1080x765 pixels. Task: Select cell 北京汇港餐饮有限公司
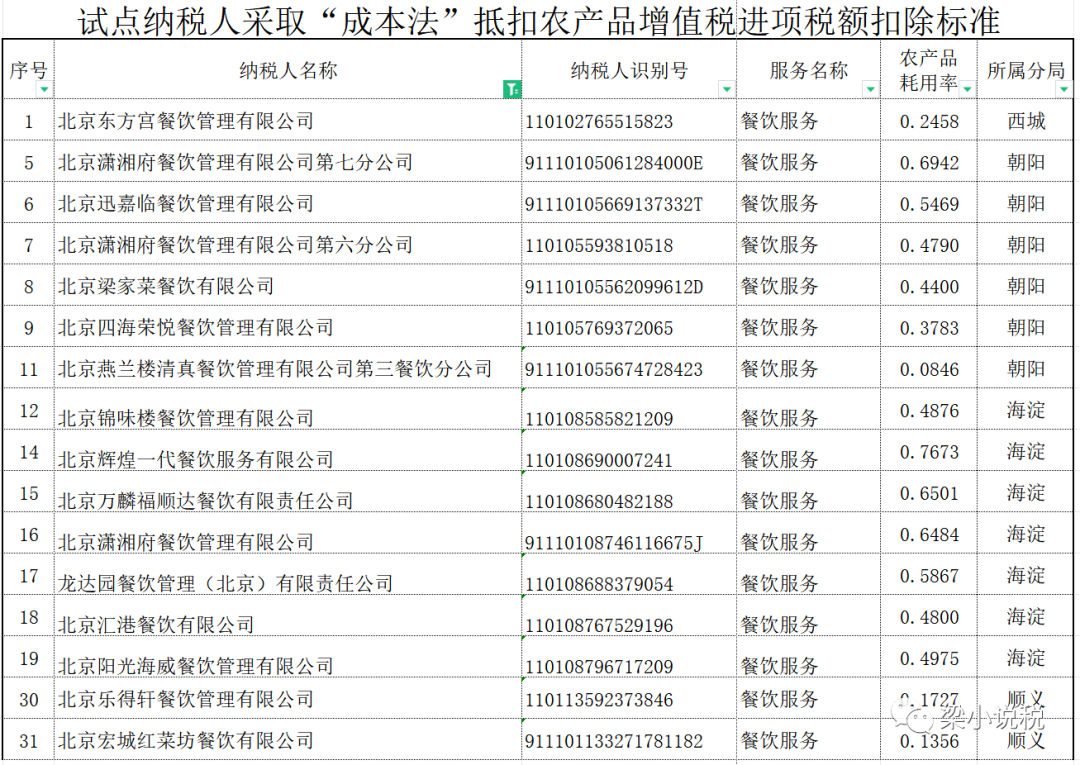pyautogui.click(x=288, y=617)
